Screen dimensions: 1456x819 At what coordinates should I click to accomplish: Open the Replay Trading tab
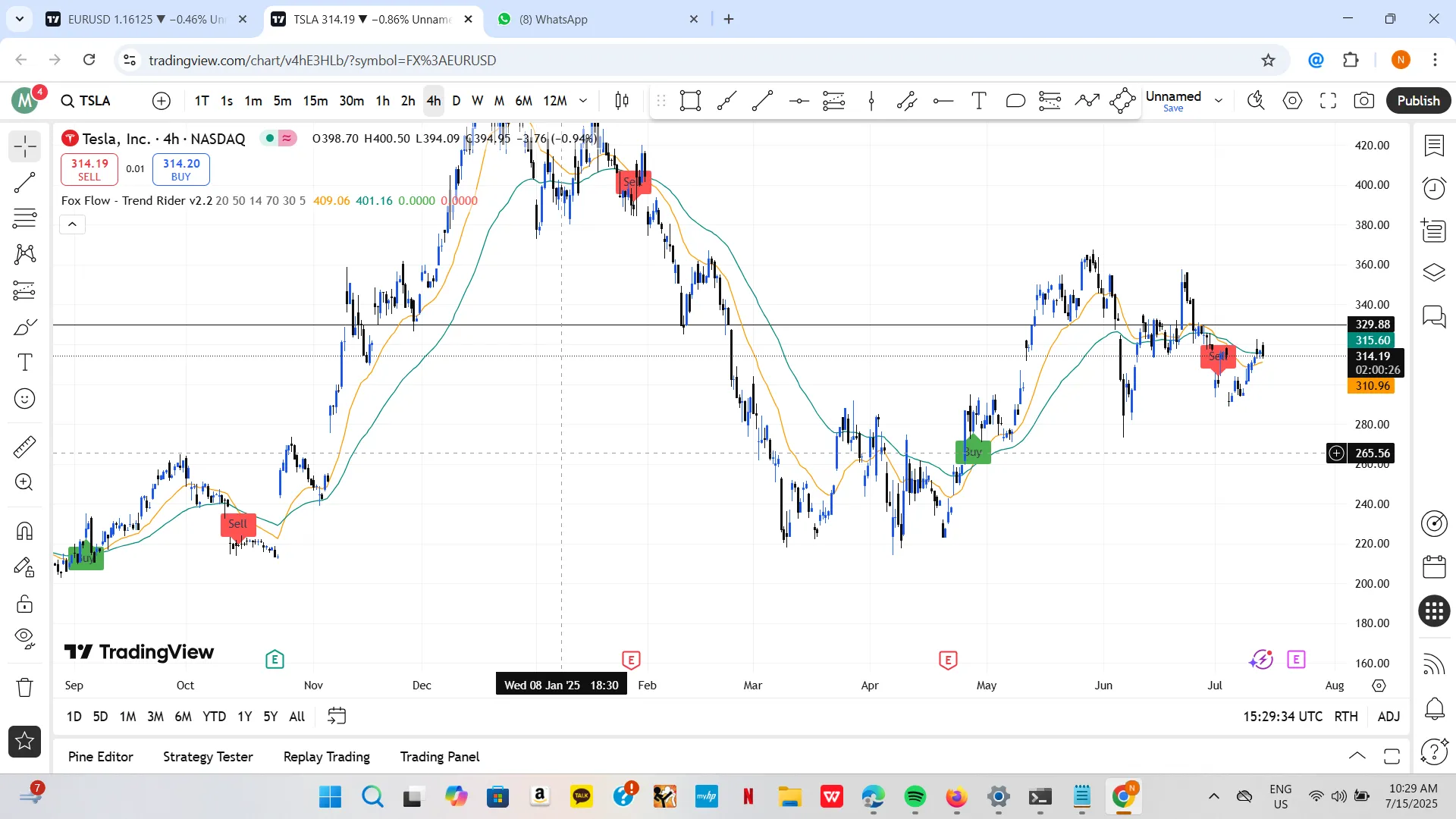click(327, 757)
